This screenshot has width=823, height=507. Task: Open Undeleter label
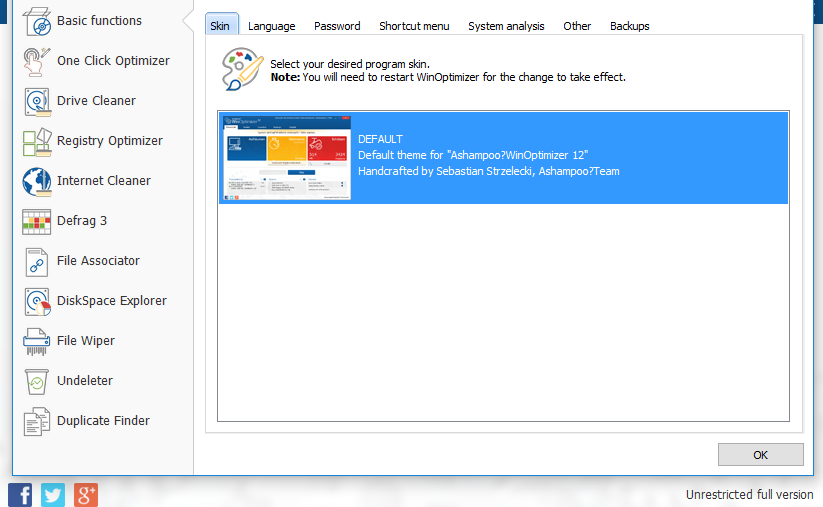[x=85, y=381]
